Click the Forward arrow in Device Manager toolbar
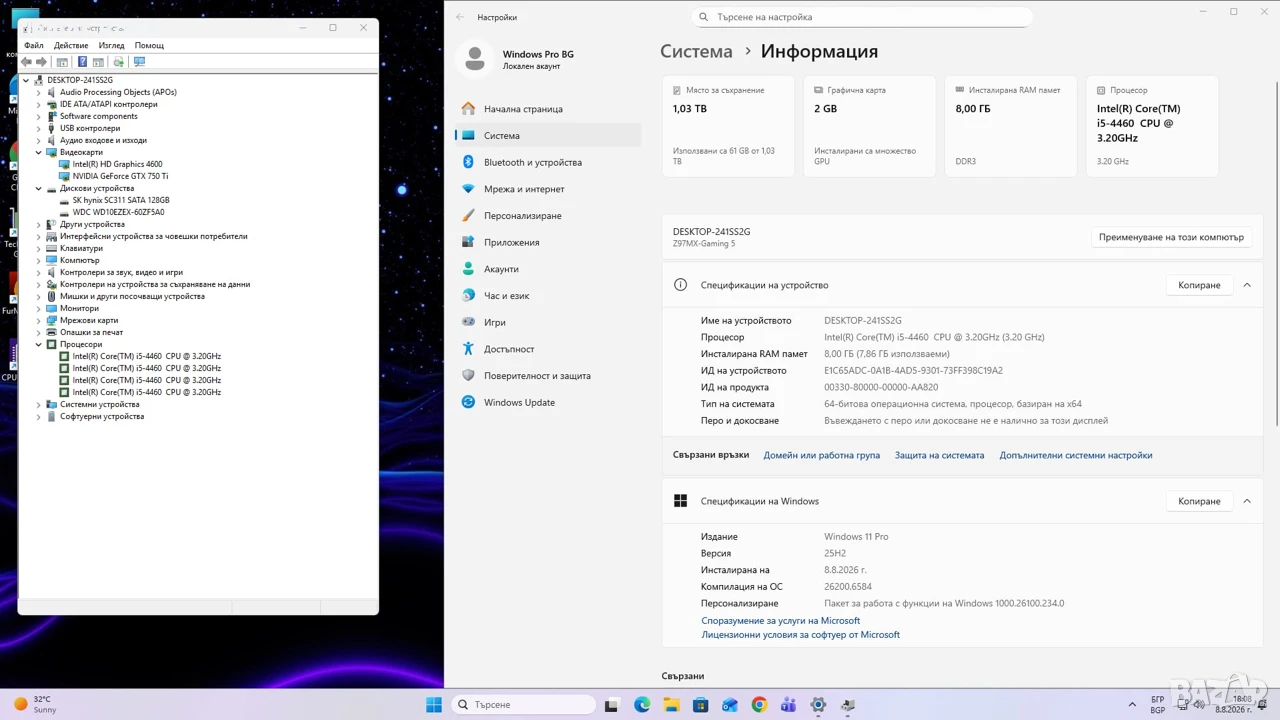 point(41,62)
